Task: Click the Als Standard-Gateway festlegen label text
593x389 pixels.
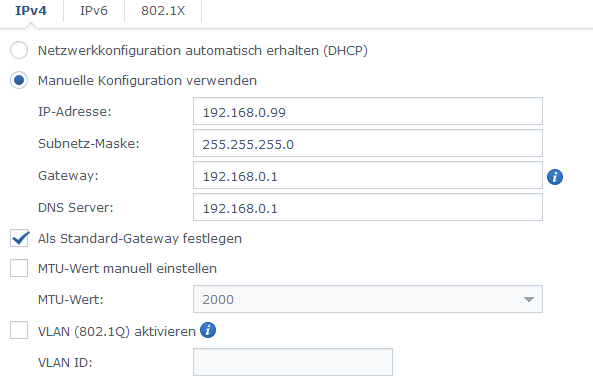Action: (x=140, y=239)
